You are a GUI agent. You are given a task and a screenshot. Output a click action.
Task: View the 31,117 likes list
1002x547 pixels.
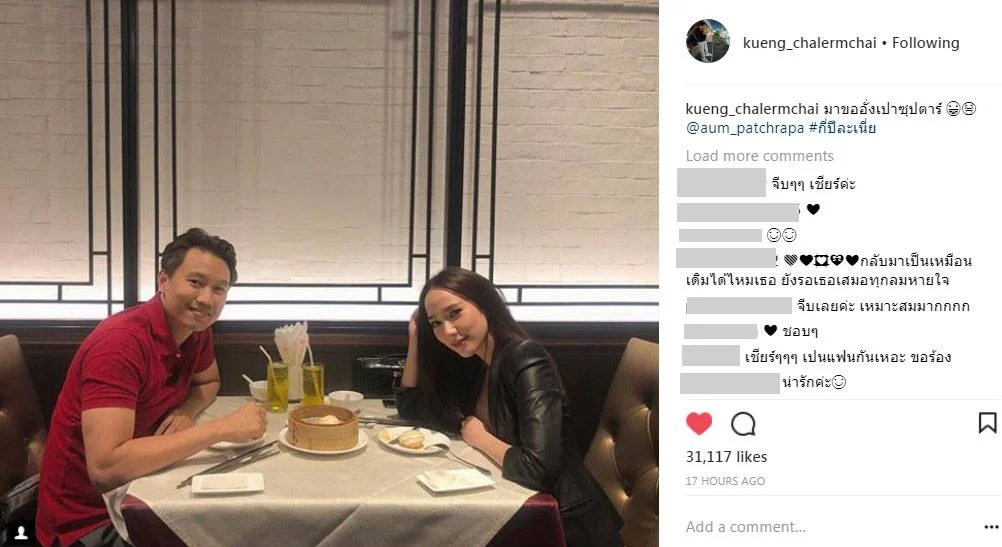point(727,457)
